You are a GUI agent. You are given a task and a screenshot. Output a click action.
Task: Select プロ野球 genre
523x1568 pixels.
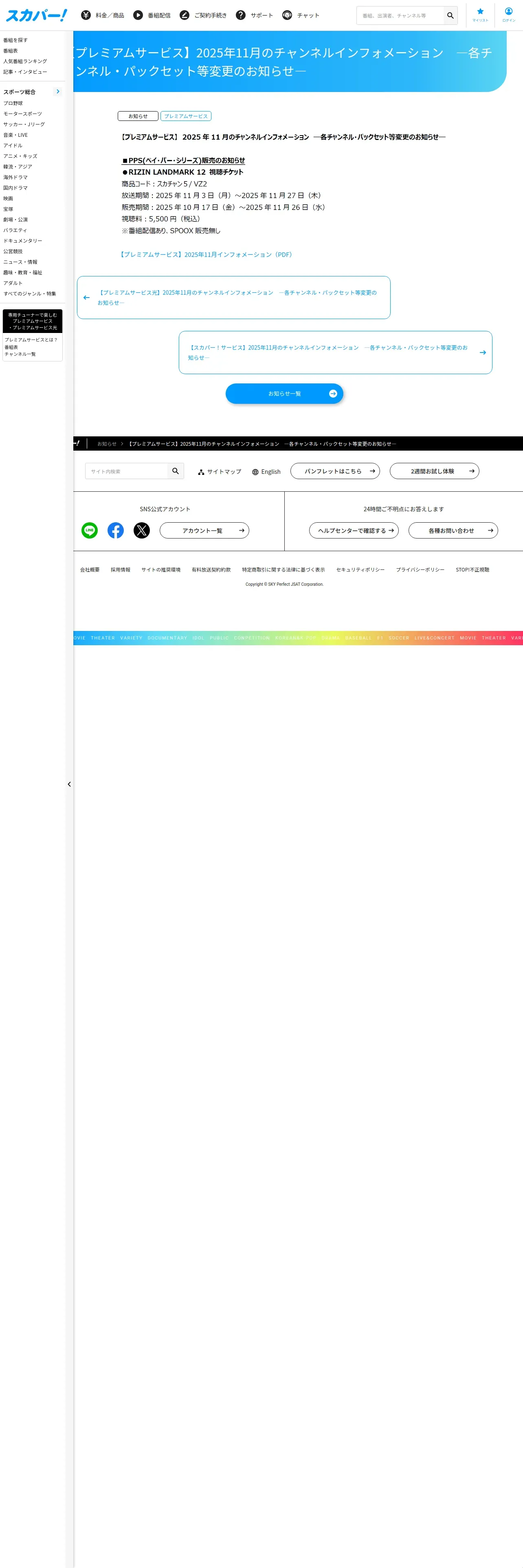click(13, 103)
